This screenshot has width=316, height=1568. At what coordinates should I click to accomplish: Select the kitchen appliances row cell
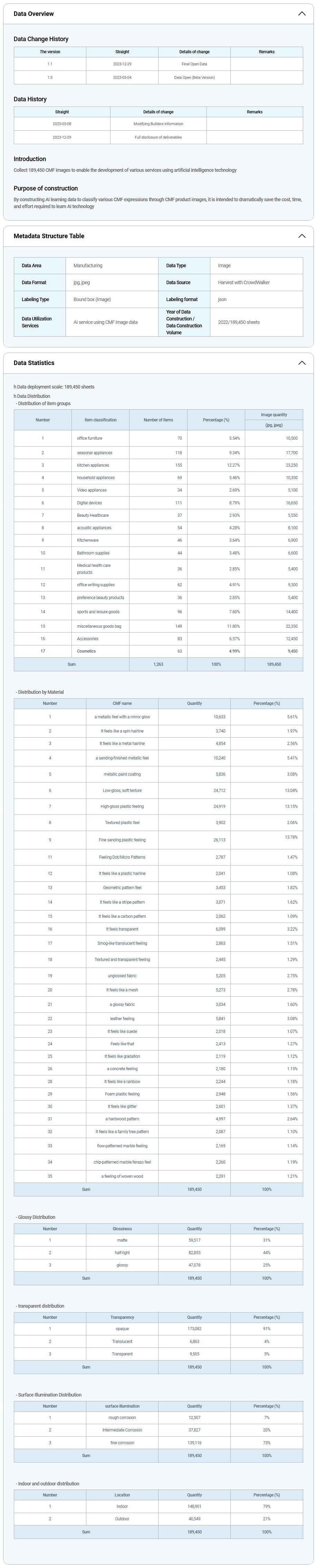tap(93, 465)
